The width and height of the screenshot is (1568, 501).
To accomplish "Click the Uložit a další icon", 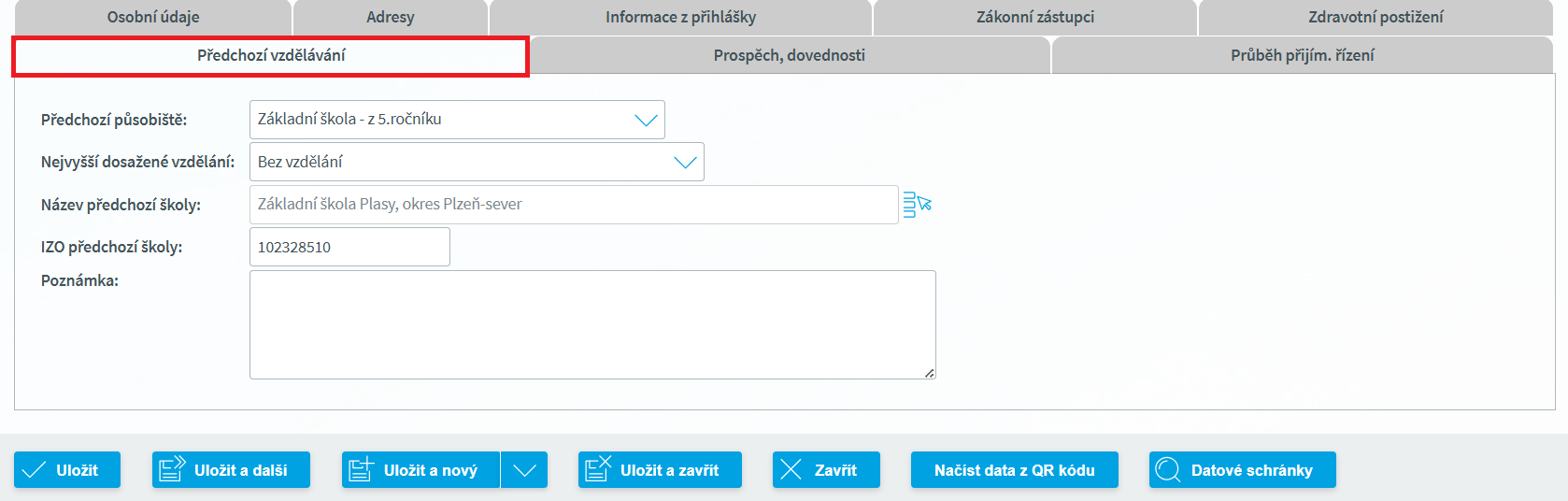I will 173,469.
